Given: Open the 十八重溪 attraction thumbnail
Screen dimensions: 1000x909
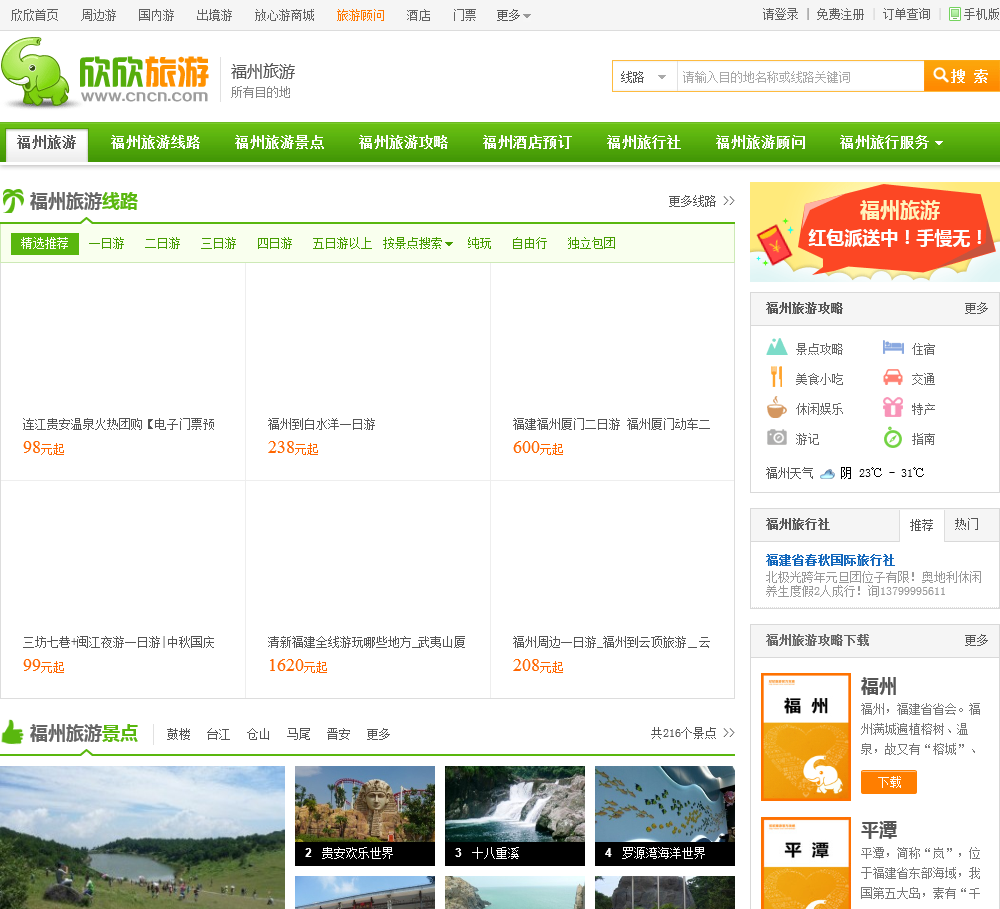Looking at the screenshot, I should pos(515,816).
